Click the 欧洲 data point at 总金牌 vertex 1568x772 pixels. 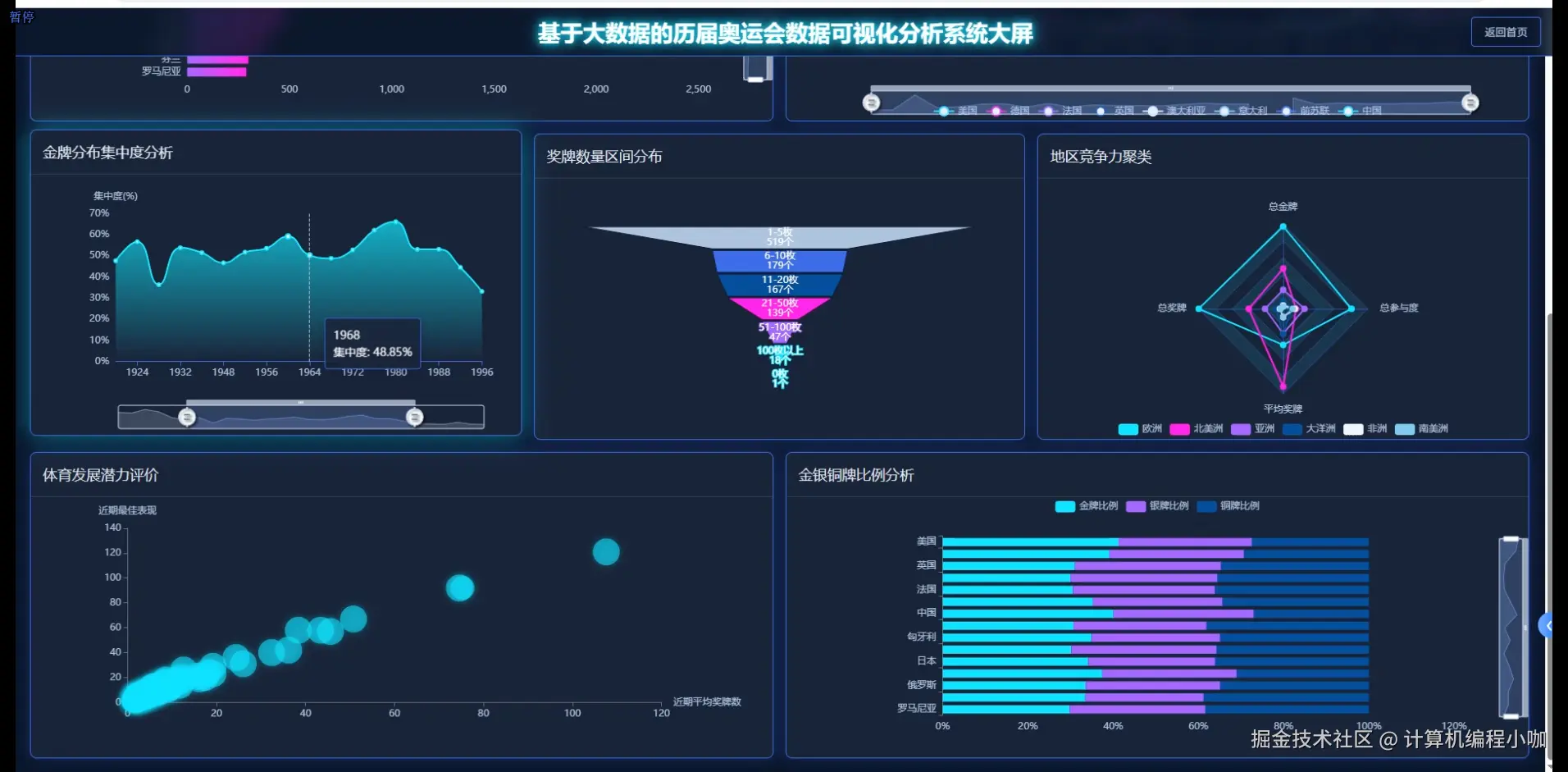pos(1283,226)
